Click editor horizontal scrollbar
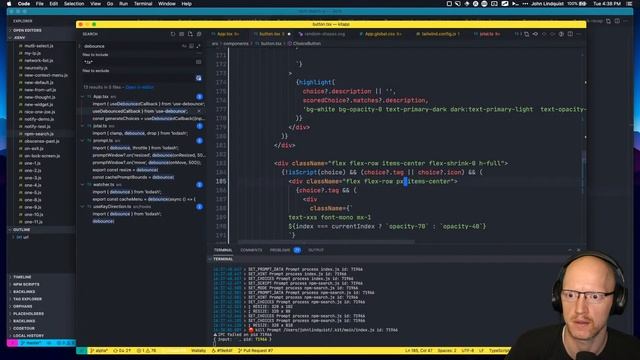The height and width of the screenshot is (360, 640). (x=327, y=242)
